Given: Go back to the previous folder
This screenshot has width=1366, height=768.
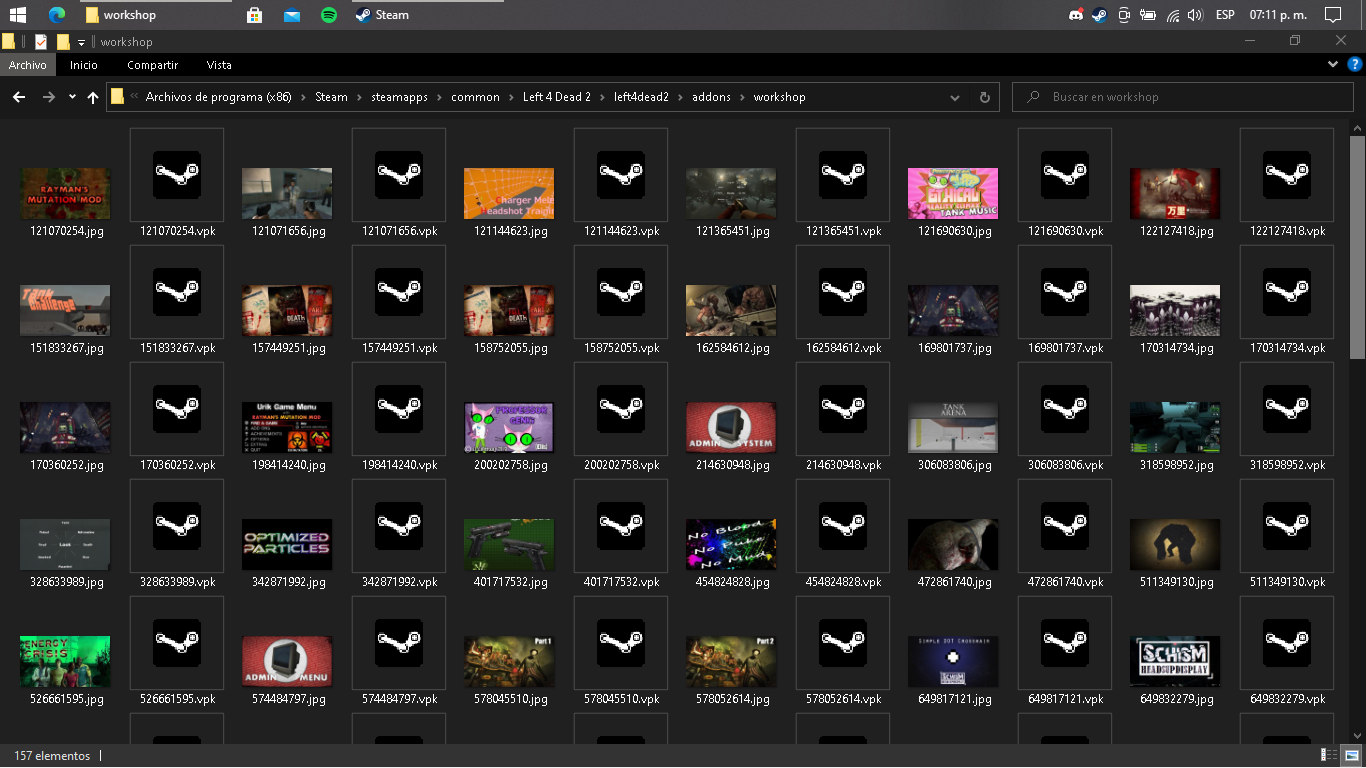Looking at the screenshot, I should (18, 97).
